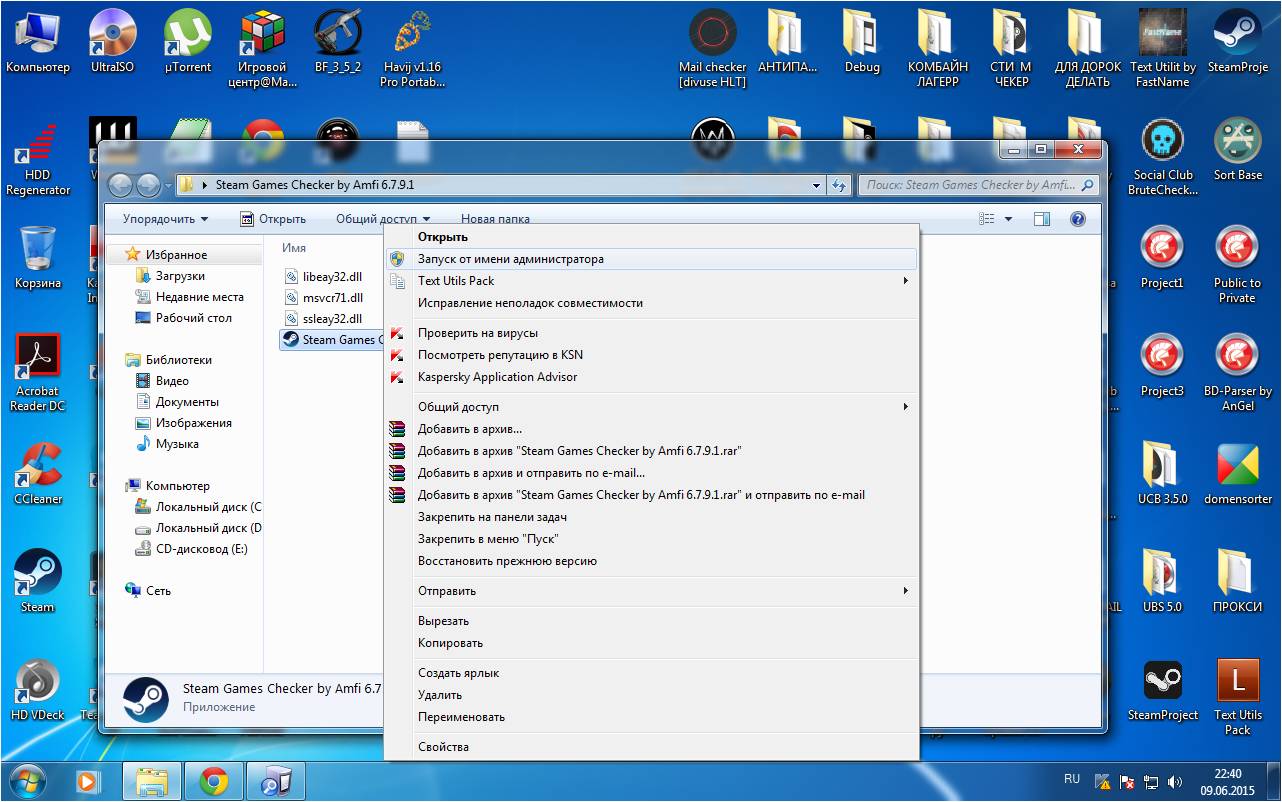Image resolution: width=1282 pixels, height=802 pixels.
Task: Launch µTorrent desktop icon
Action: point(187,42)
